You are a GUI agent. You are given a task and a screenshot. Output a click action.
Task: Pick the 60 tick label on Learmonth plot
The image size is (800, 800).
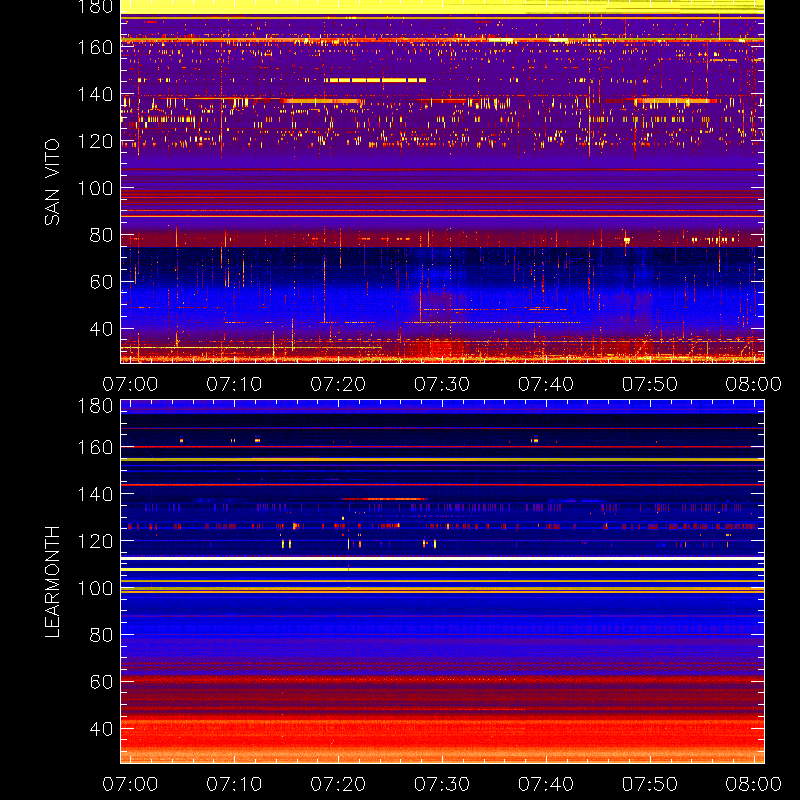pyautogui.click(x=101, y=682)
